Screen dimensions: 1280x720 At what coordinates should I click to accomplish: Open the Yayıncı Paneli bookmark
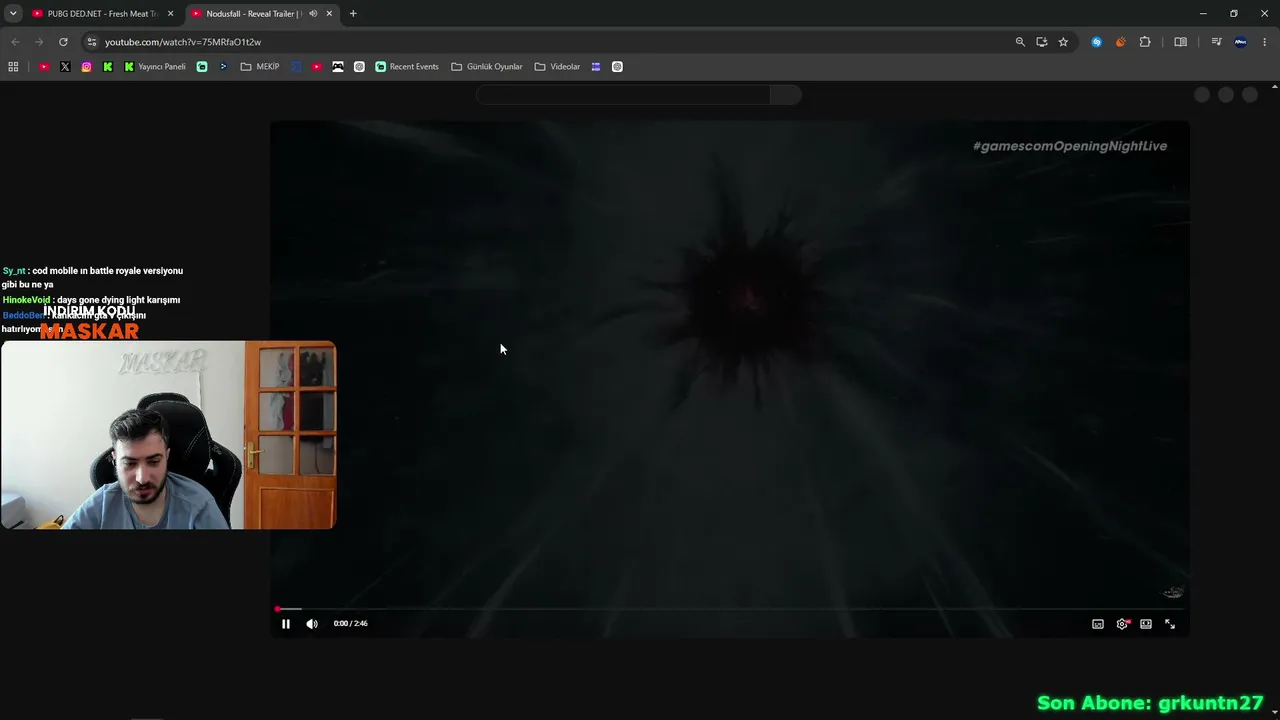(x=155, y=67)
